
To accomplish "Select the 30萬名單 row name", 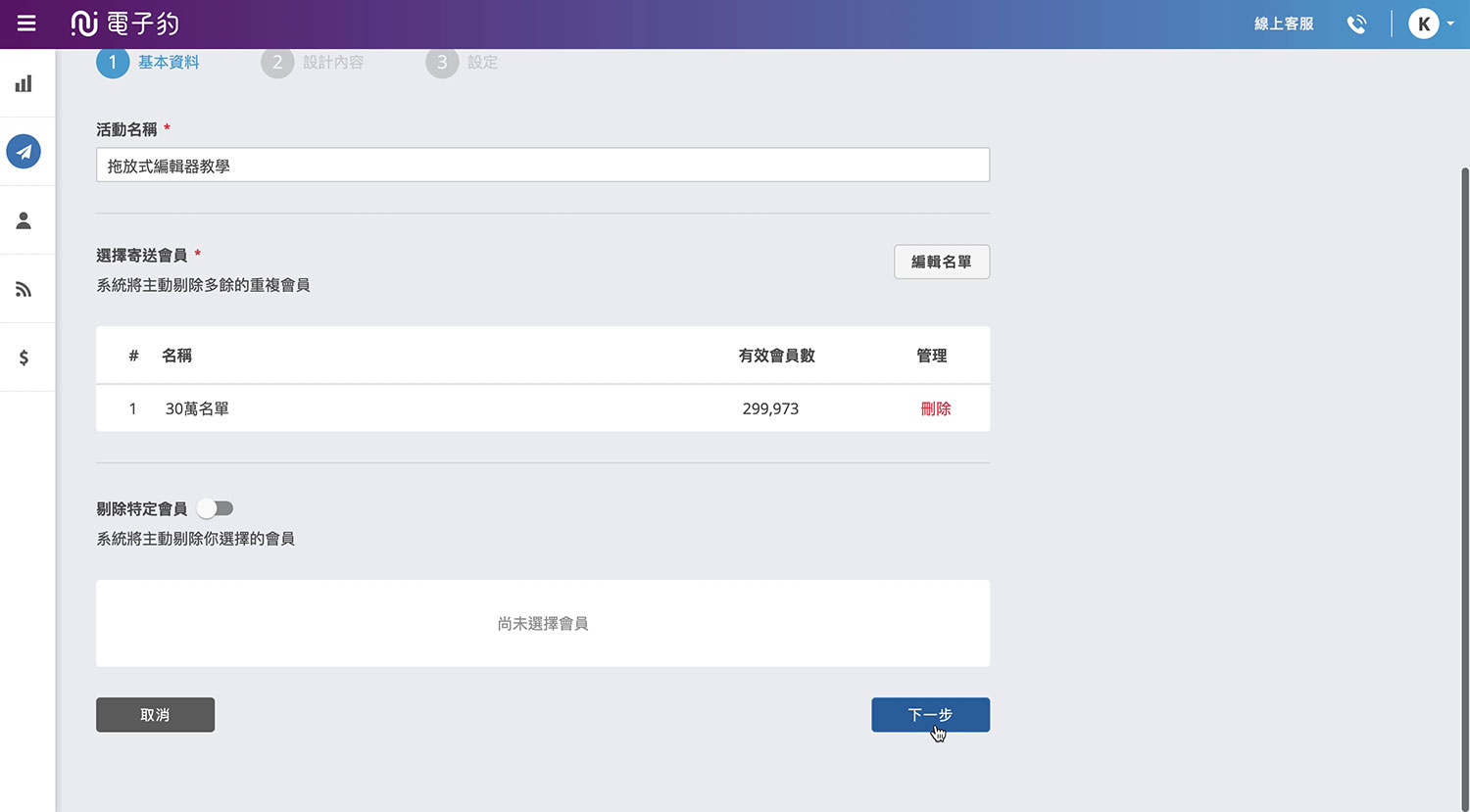I will click(x=197, y=408).
